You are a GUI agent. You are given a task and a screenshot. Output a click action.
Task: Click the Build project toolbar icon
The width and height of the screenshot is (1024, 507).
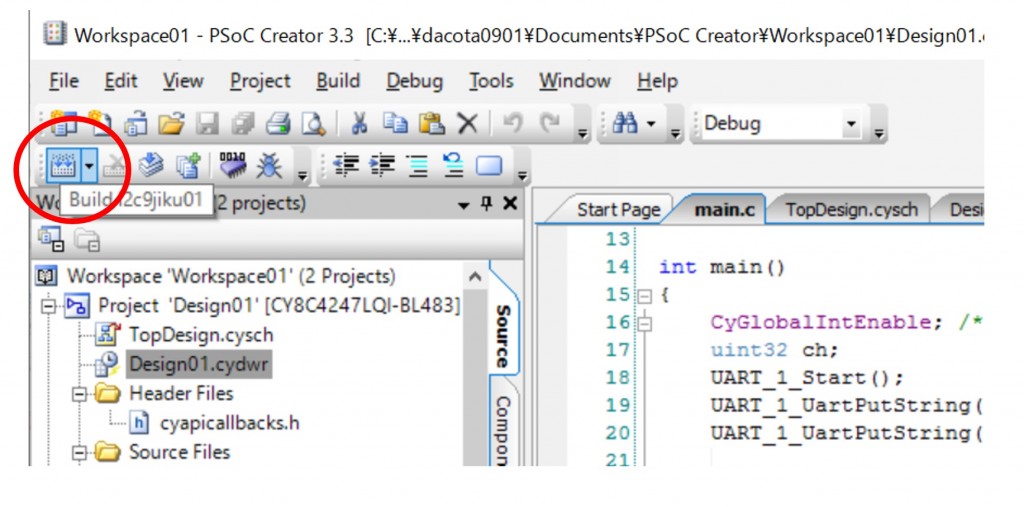pyautogui.click(x=63, y=167)
